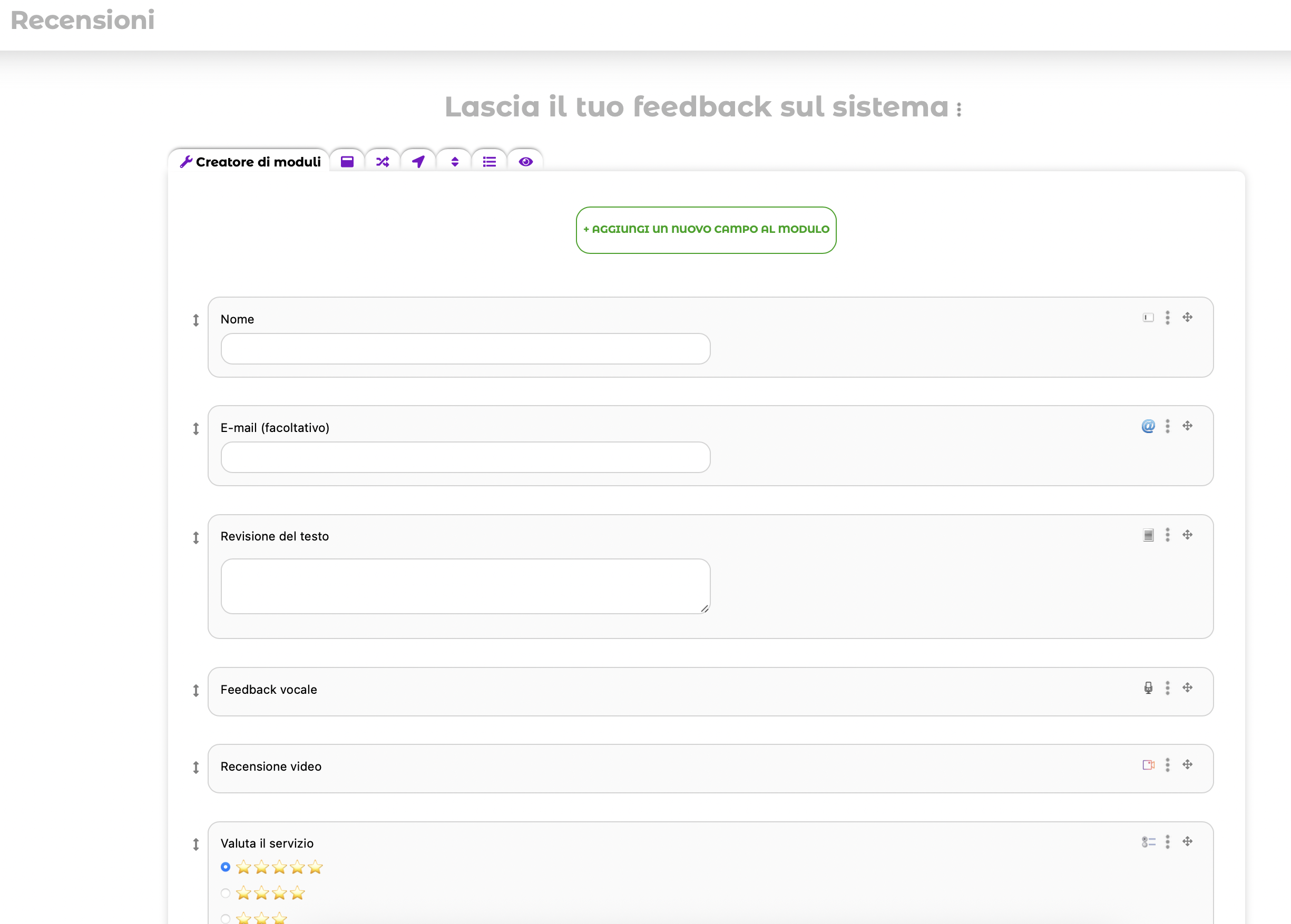Open three-dot options for Nome field
This screenshot has width=1291, height=924.
pos(1167,318)
